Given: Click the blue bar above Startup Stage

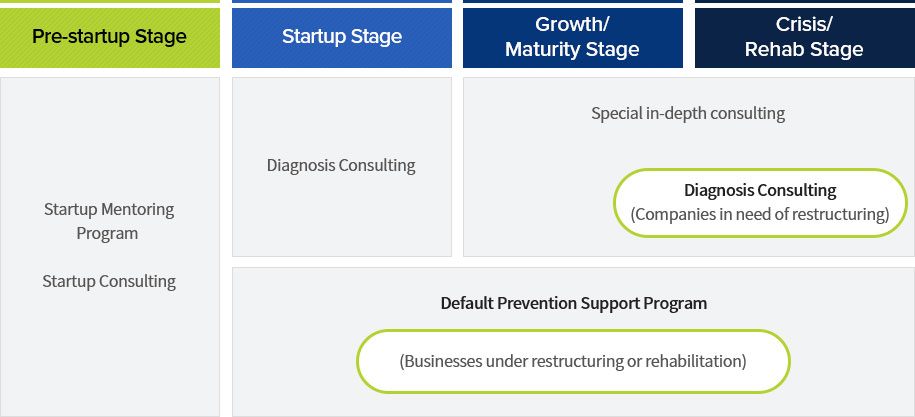Looking at the screenshot, I should 342,1.
